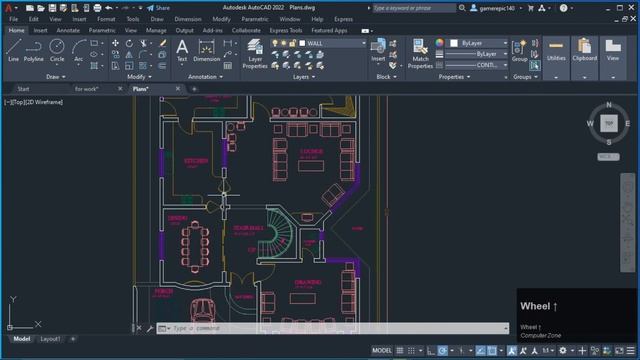Switch to the Express Tools ribbon tab
The image size is (640, 360).
[286, 30]
